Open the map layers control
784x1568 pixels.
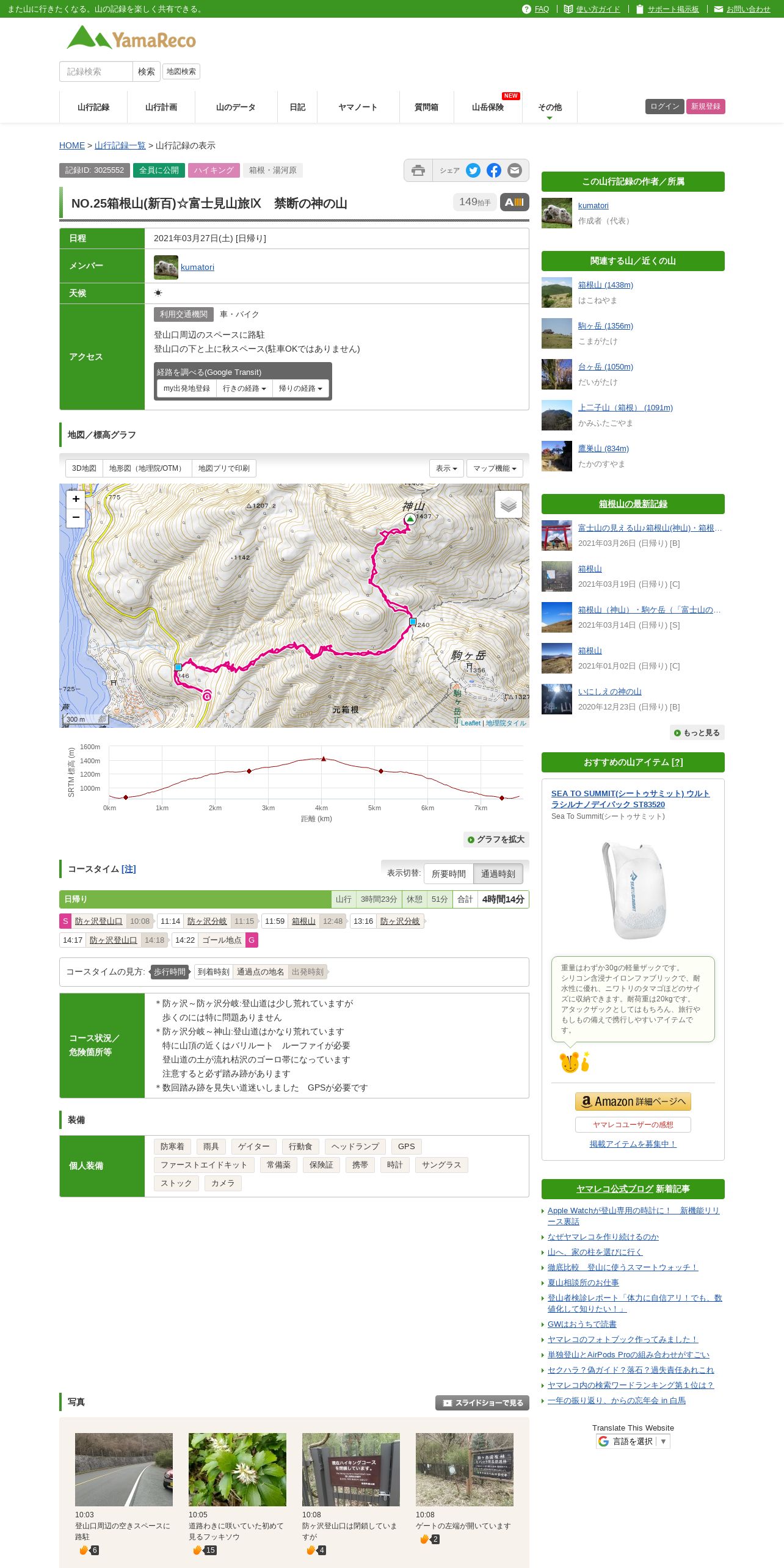tap(508, 504)
